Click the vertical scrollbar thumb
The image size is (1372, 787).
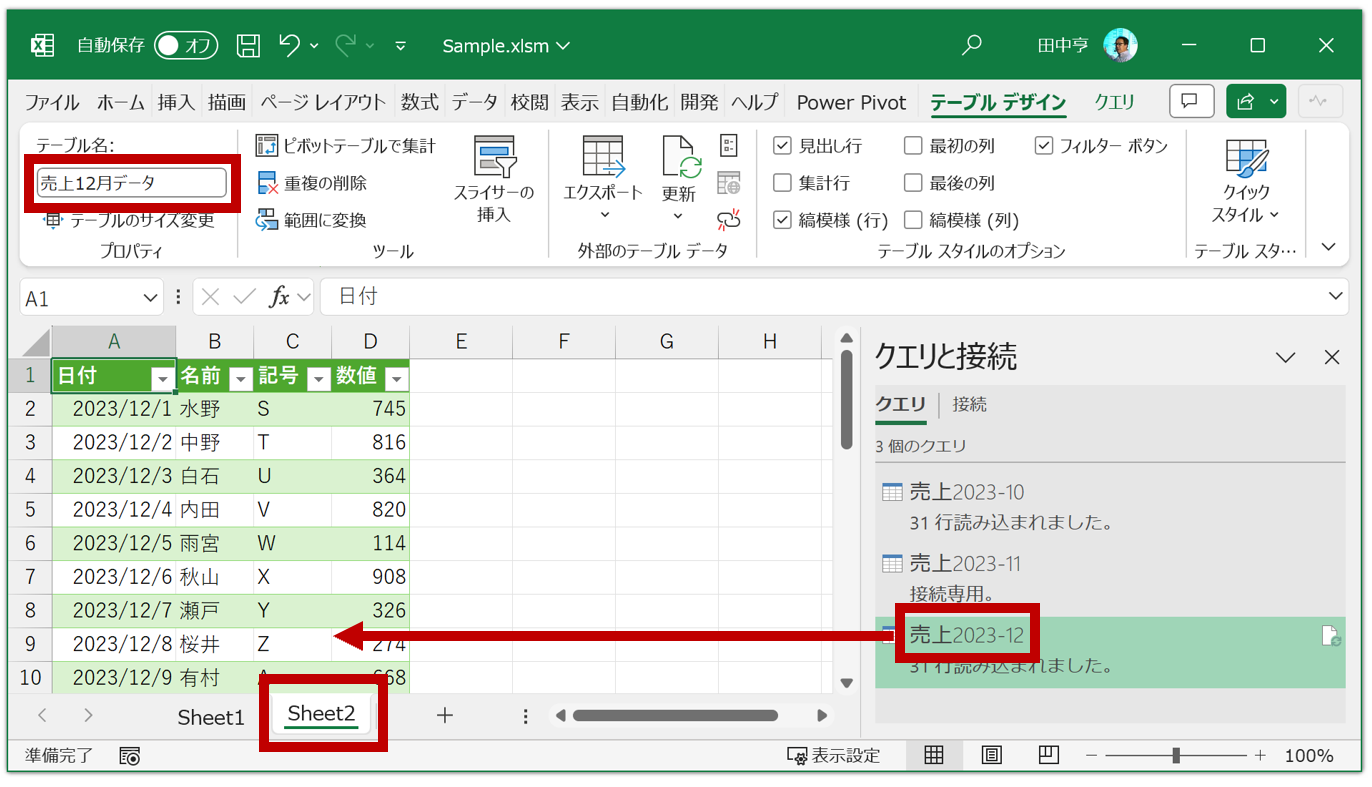(847, 399)
